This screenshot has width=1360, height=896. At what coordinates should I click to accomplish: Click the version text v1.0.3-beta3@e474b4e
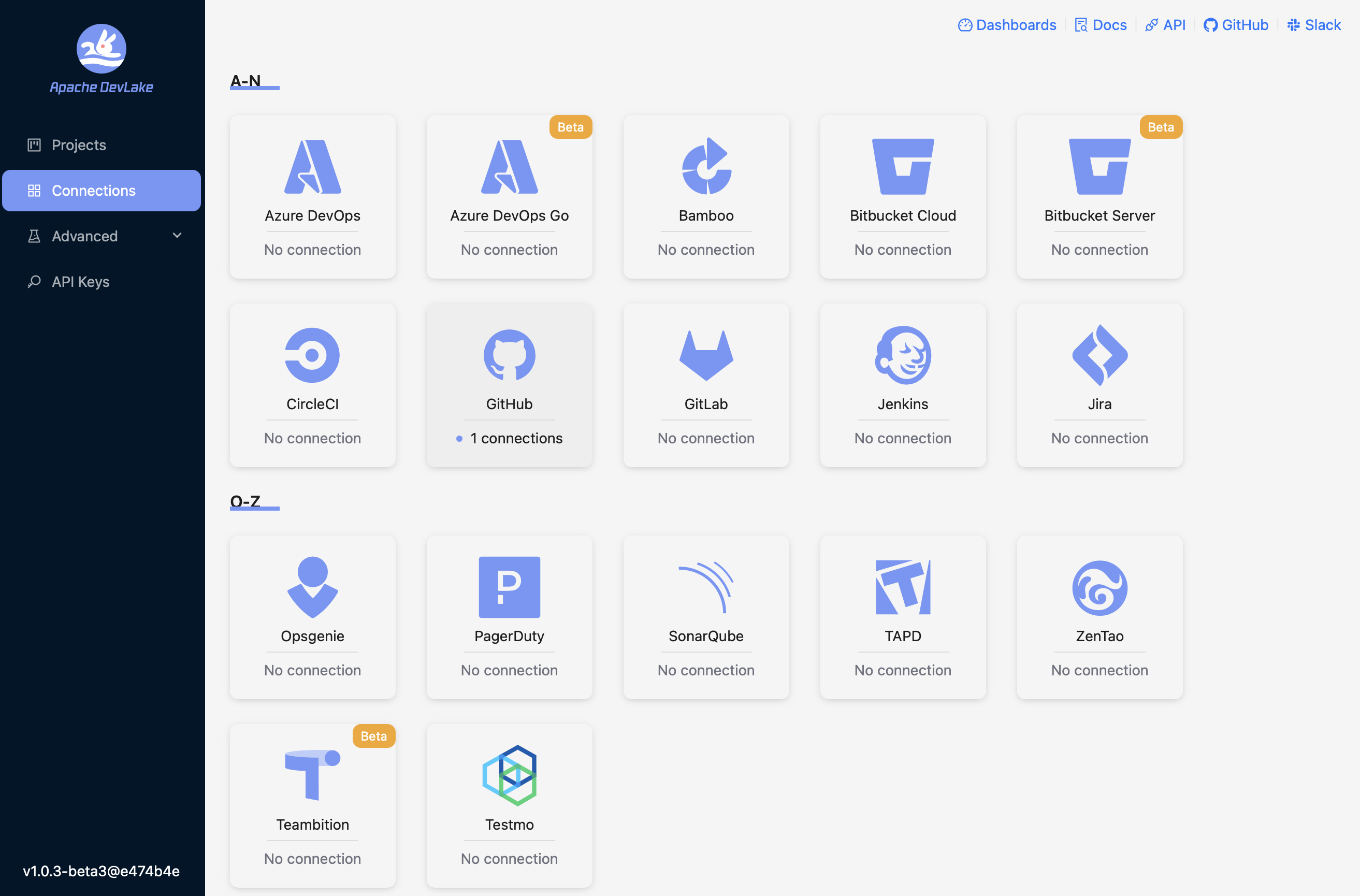(x=101, y=871)
